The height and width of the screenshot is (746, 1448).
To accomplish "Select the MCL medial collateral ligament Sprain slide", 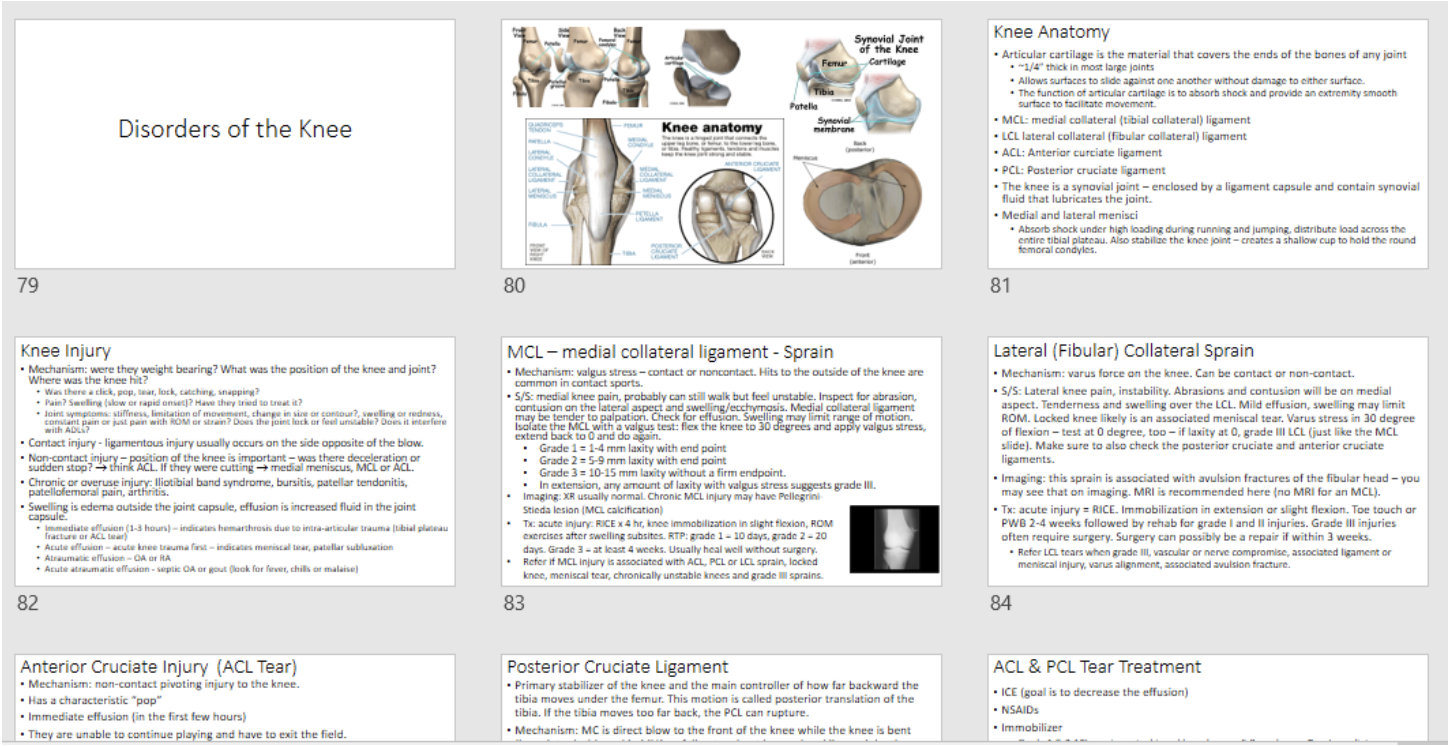I will click(721, 461).
